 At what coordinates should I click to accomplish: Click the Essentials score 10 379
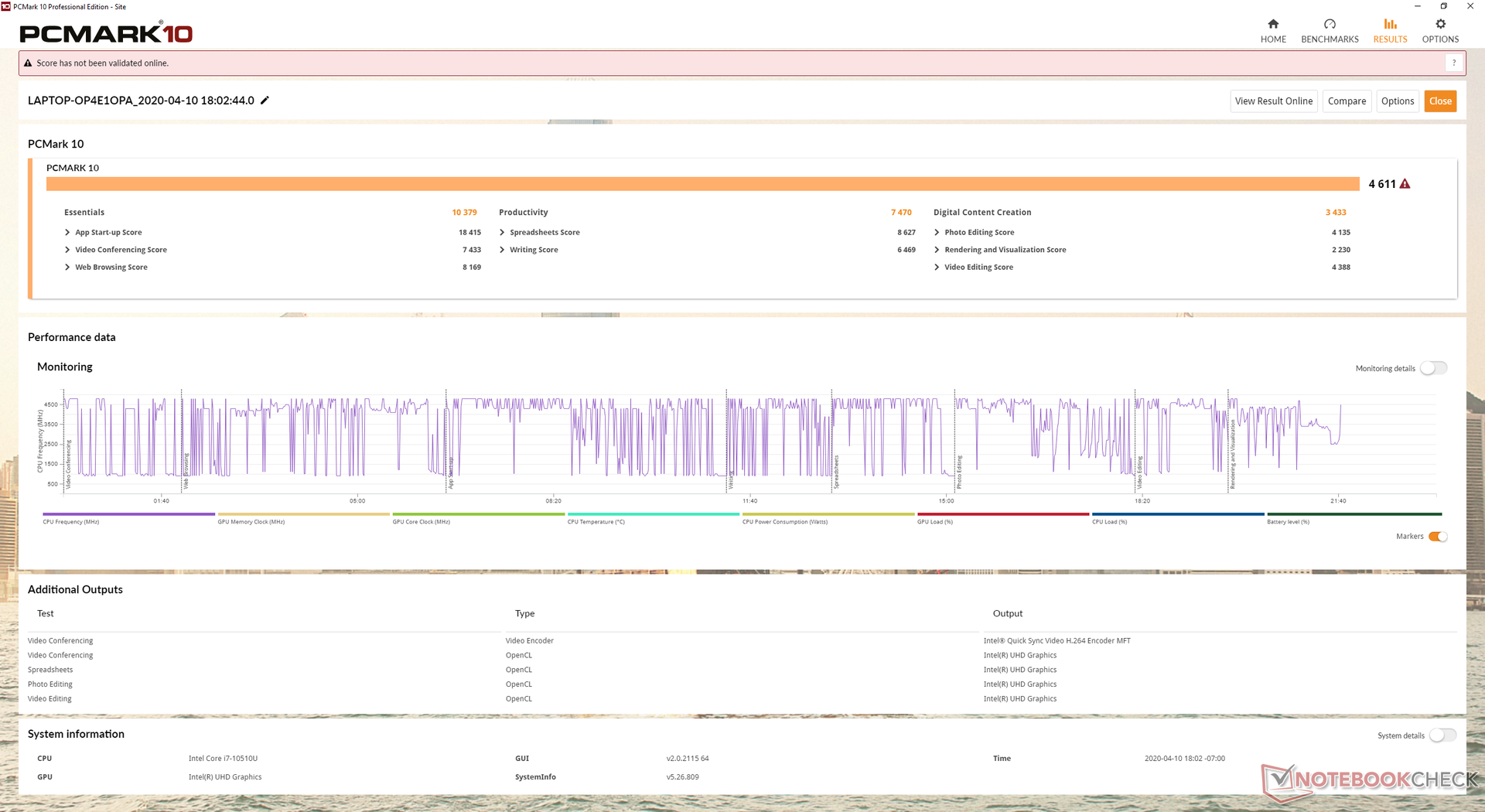click(464, 213)
